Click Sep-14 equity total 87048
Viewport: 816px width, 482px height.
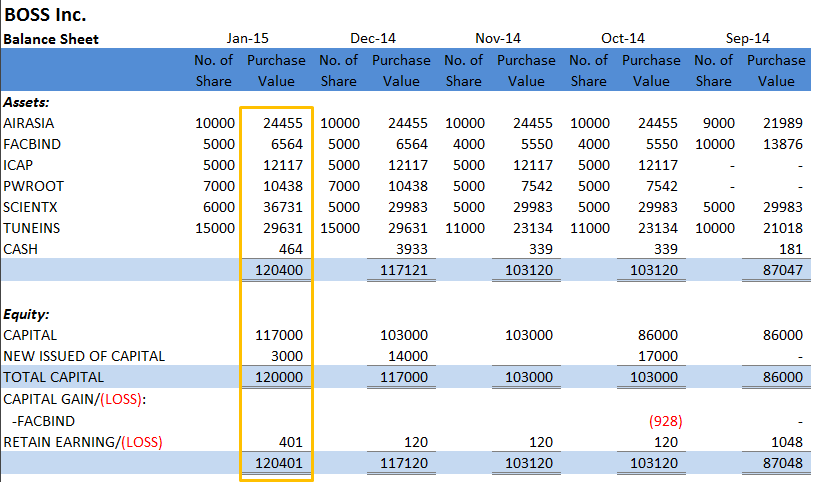click(783, 463)
